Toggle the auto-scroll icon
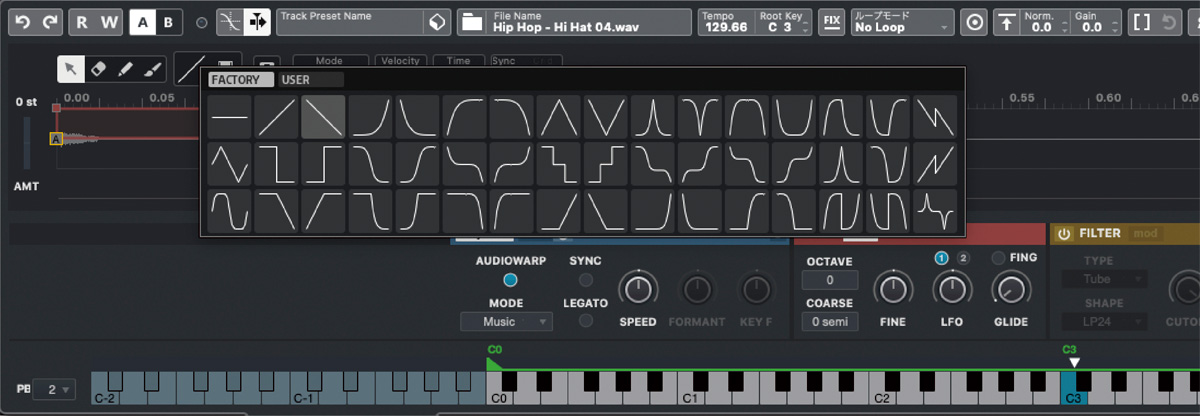This screenshot has width=1200, height=416. click(x=258, y=22)
